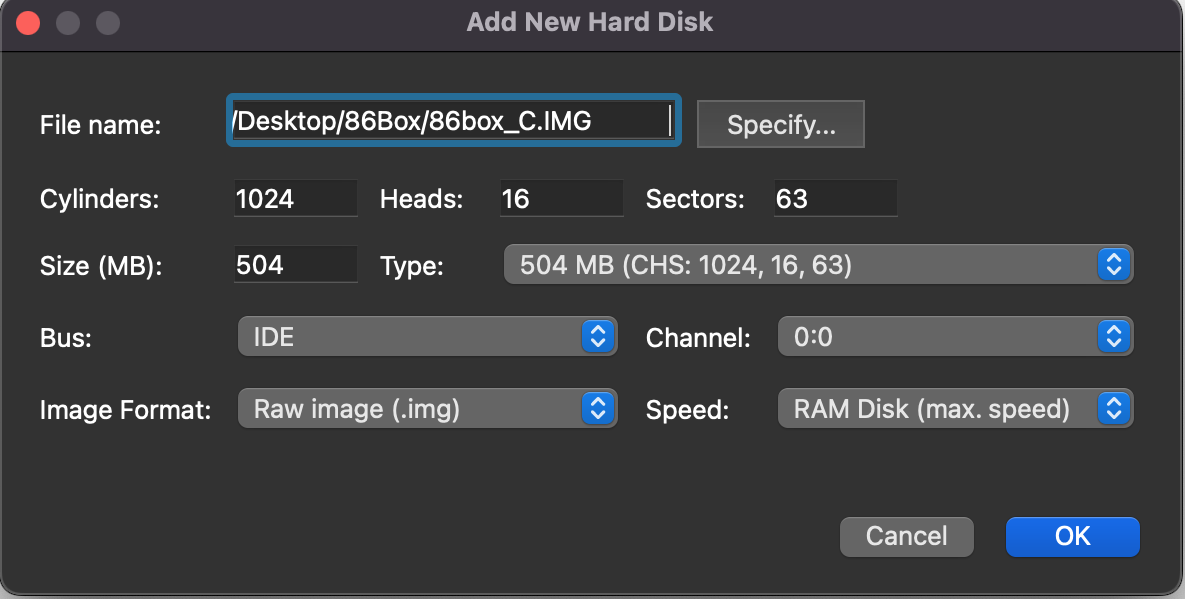1185x599 pixels.
Task: Open the Type dropdown showing 504 MB
Action: (800, 265)
